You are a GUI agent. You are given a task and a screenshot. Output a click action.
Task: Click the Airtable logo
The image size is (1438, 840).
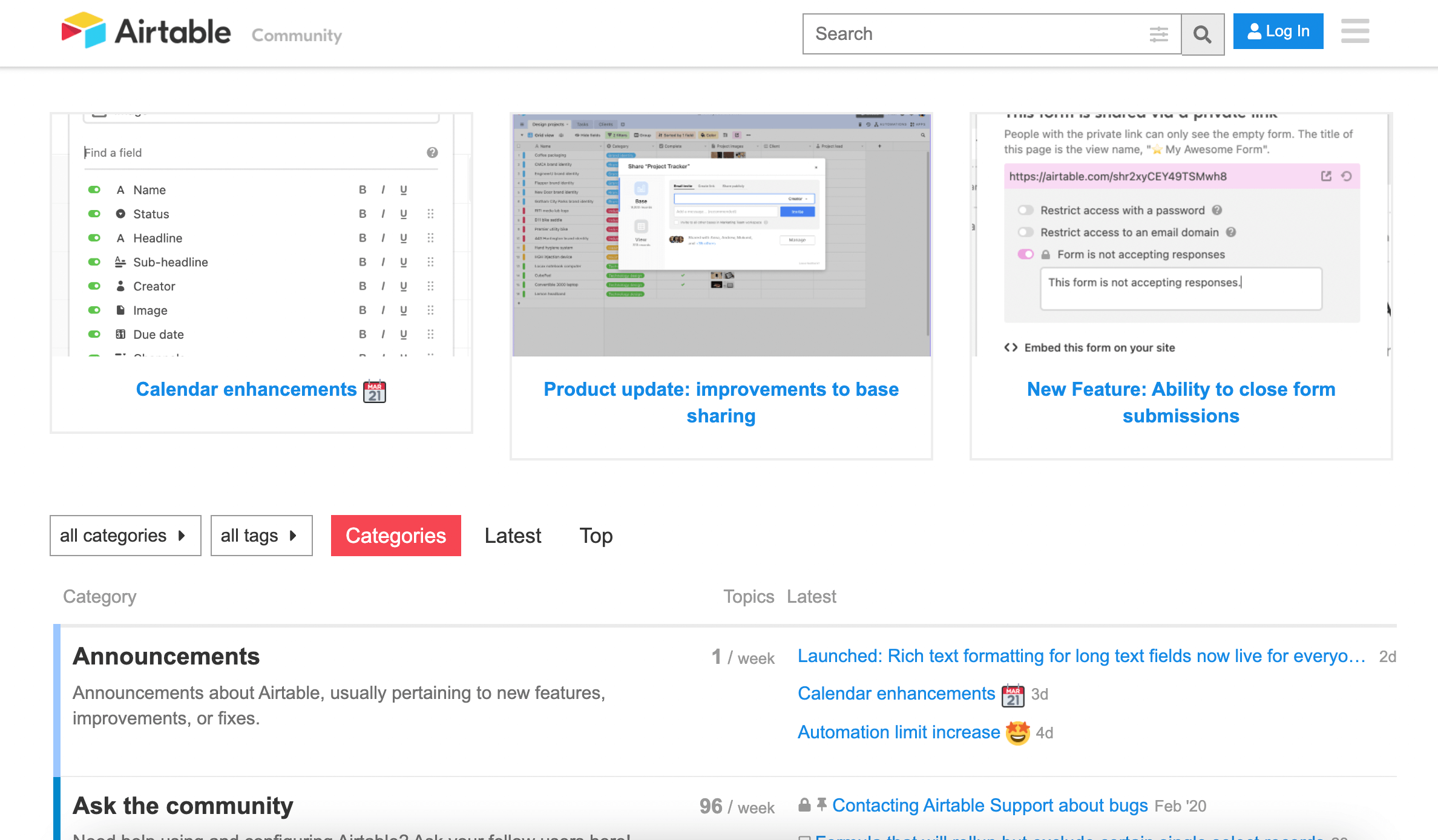(146, 31)
